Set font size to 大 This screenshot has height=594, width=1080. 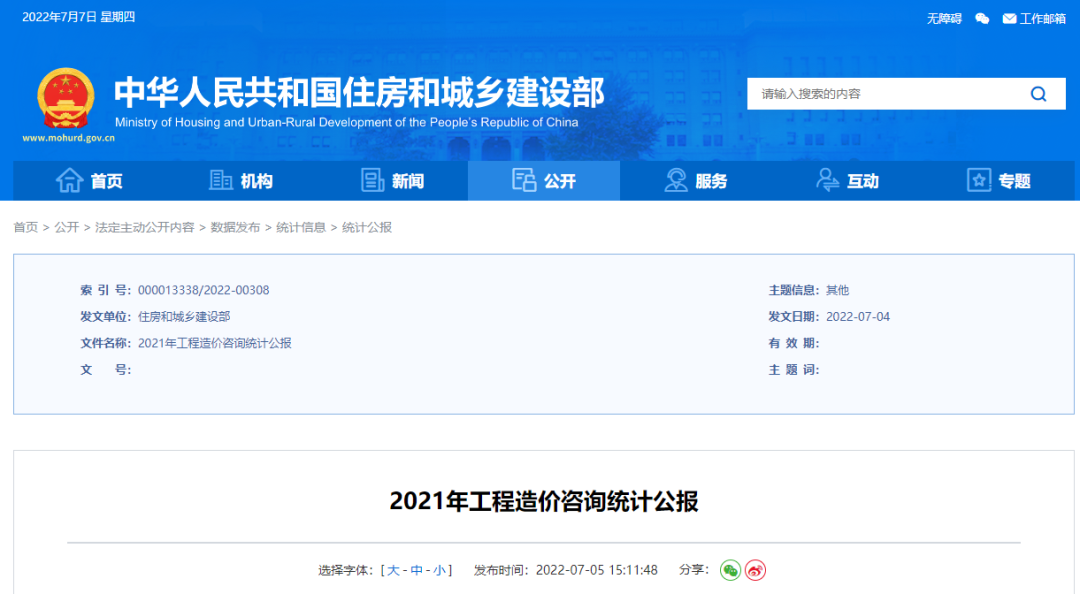coord(393,571)
